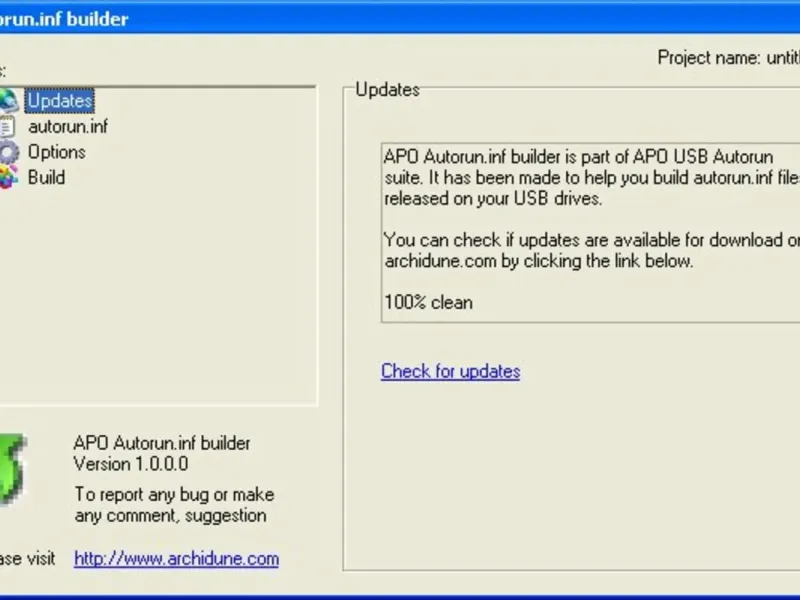Click the window title bar text
Viewport: 800px width, 600px height.
pos(64,19)
